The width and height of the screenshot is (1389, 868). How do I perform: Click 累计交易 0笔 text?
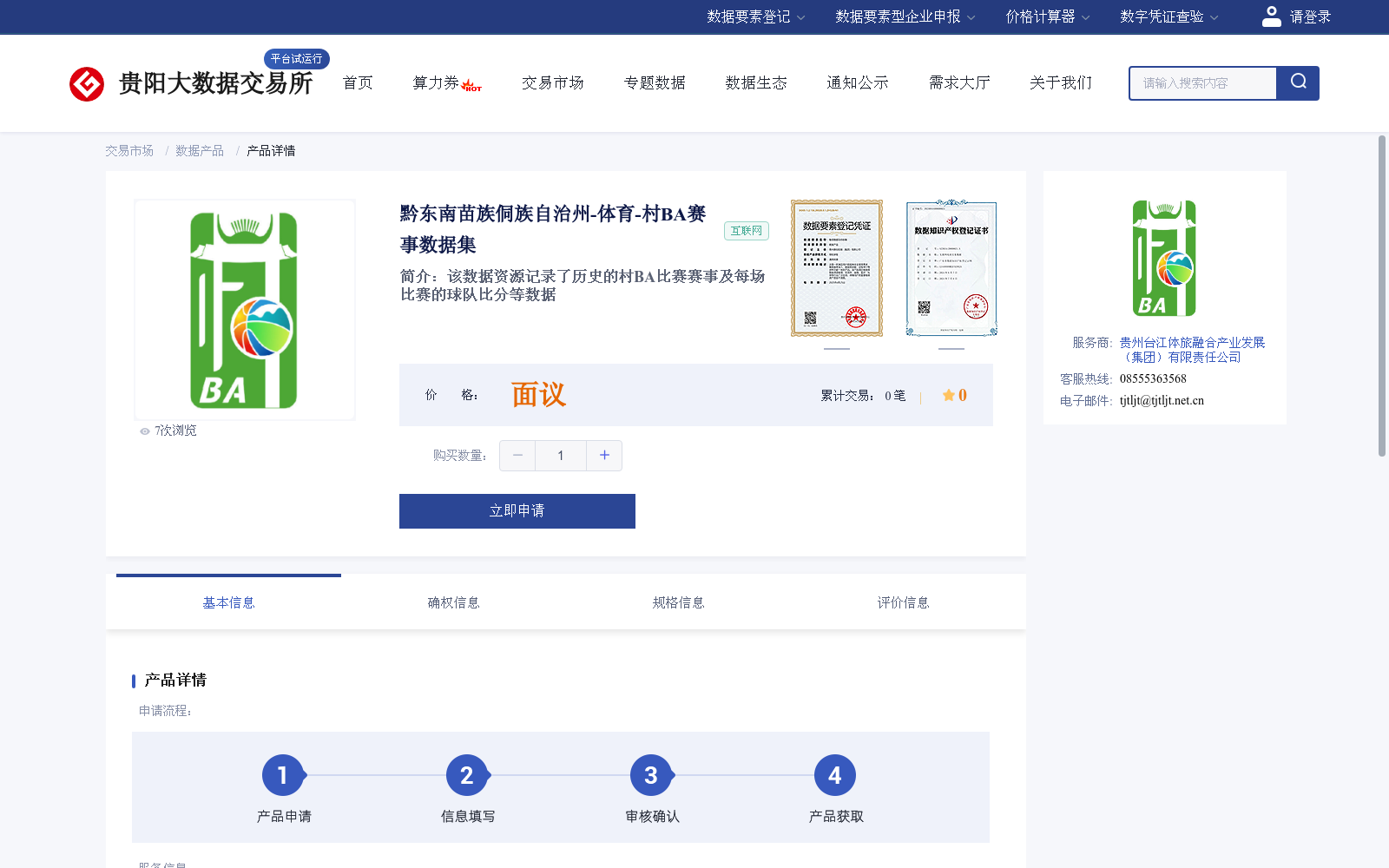click(x=864, y=396)
